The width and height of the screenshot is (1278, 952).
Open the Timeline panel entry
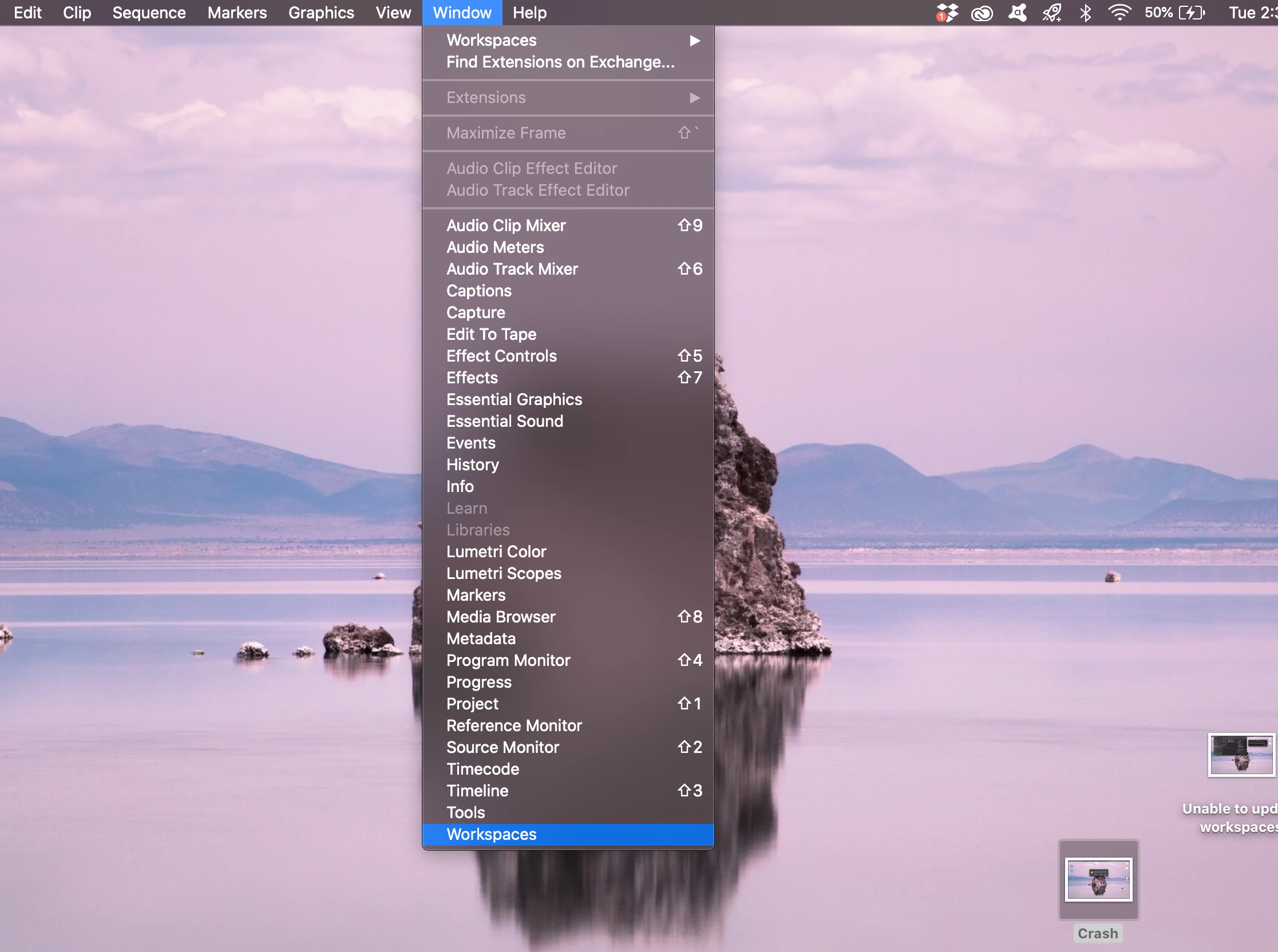tap(477, 791)
